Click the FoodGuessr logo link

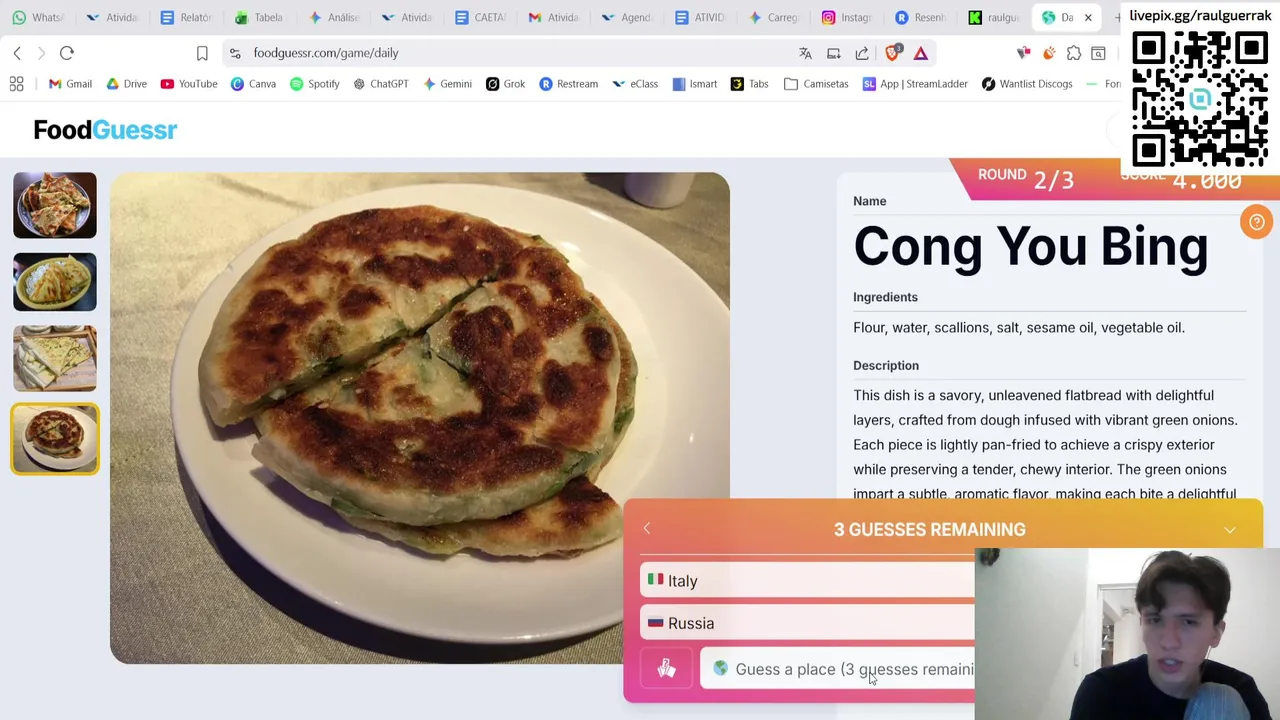pyautogui.click(x=105, y=130)
